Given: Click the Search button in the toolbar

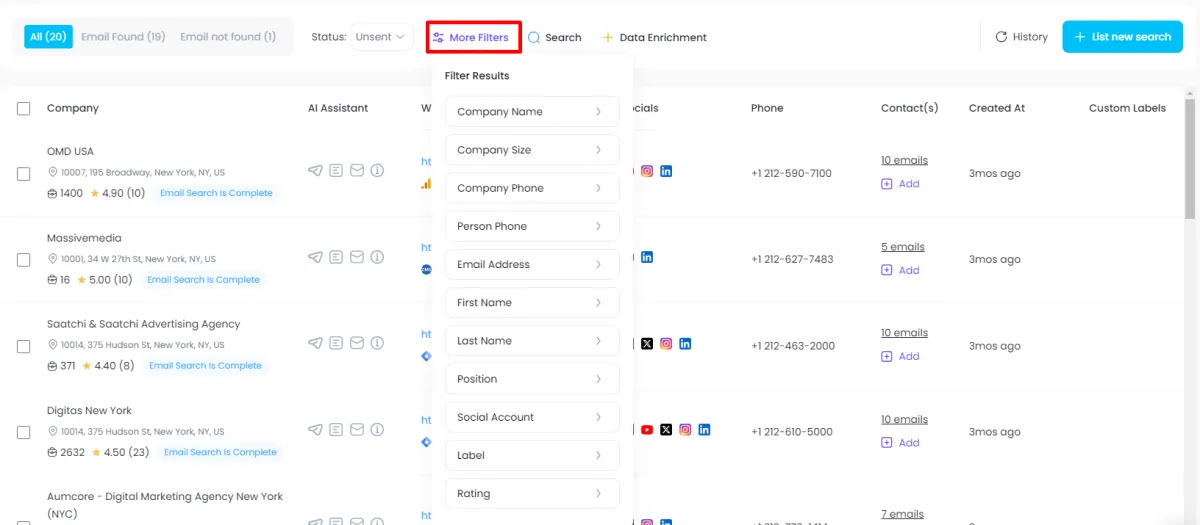Looking at the screenshot, I should pyautogui.click(x=555, y=37).
